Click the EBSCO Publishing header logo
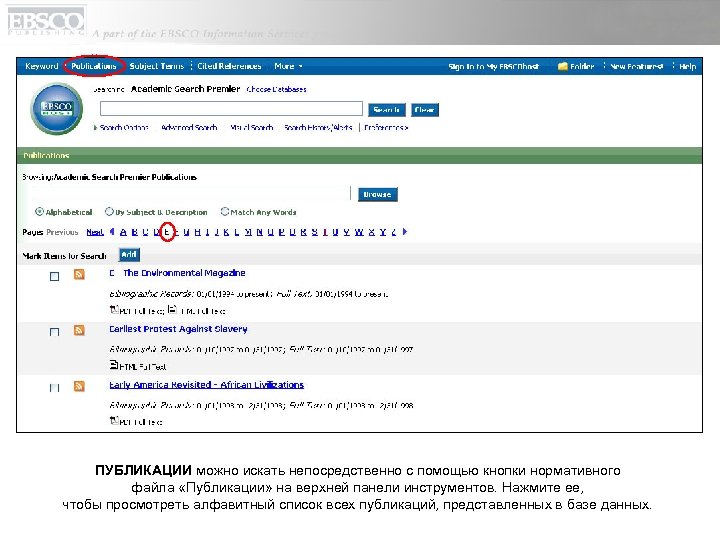720x540 pixels. (x=46, y=21)
